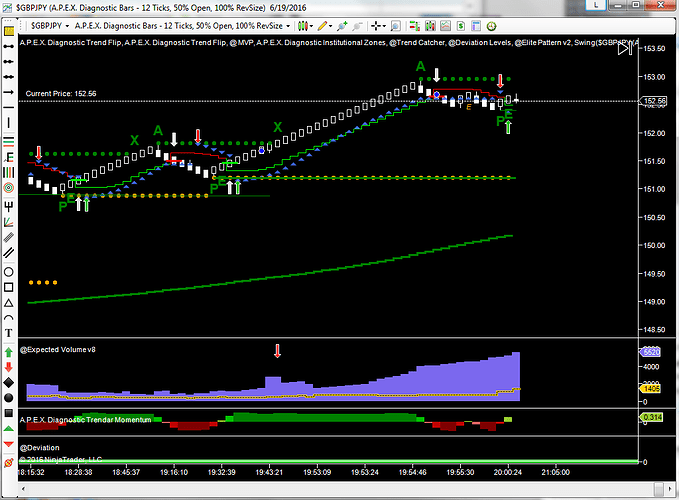Select the Horizontal Line tool
This screenshot has width=679, height=500.
tap(8, 107)
